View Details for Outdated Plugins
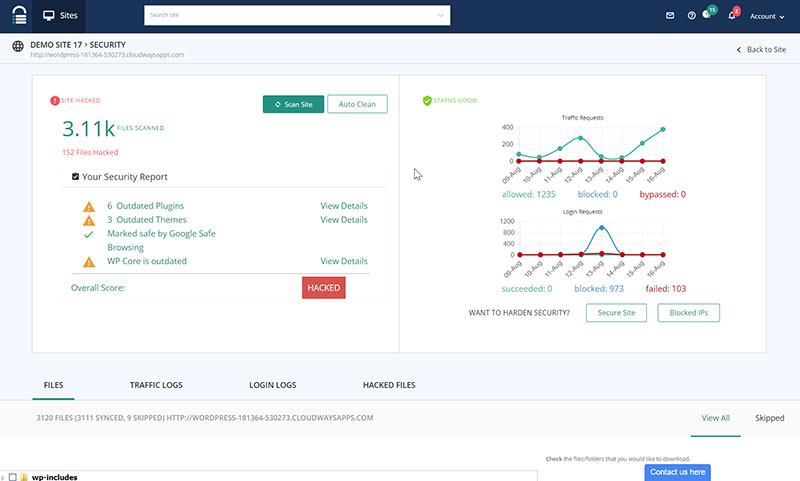This screenshot has height=481, width=800. pyautogui.click(x=344, y=206)
